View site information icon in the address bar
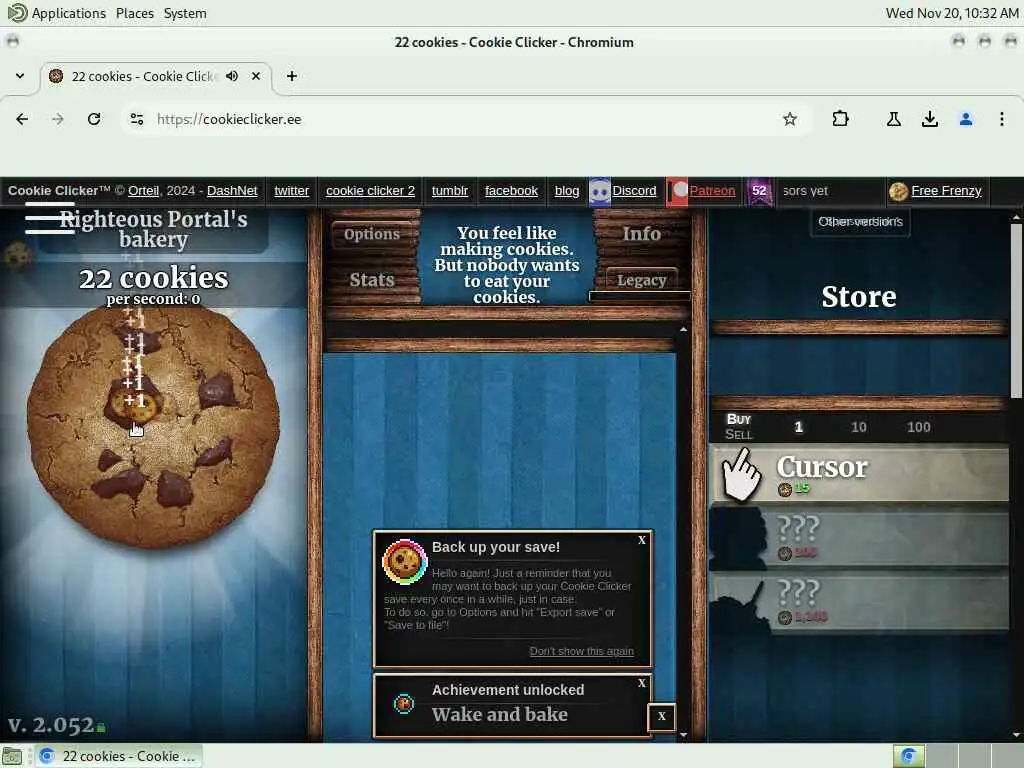Viewport: 1024px width, 768px height. (x=137, y=119)
